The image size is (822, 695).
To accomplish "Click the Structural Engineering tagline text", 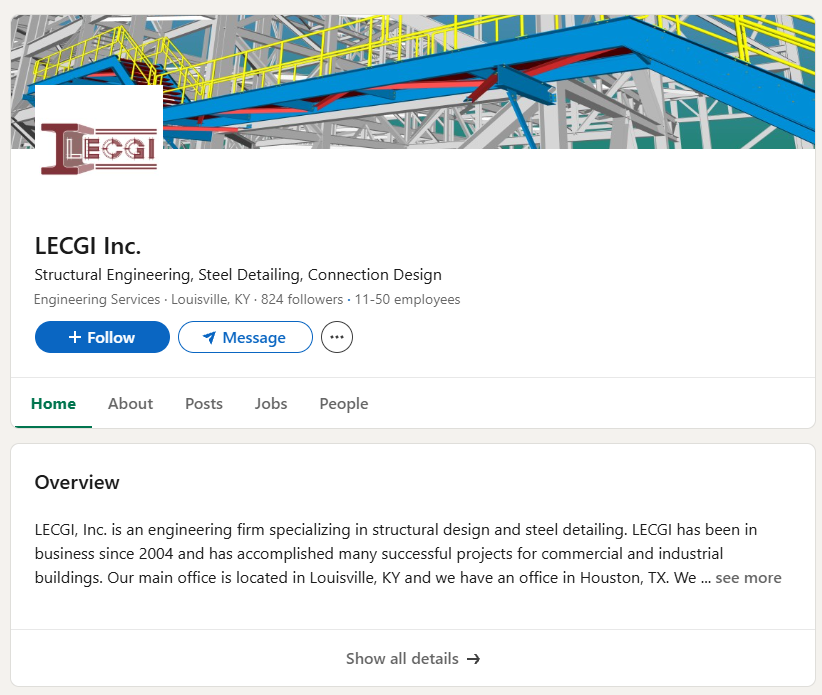I will click(x=238, y=275).
